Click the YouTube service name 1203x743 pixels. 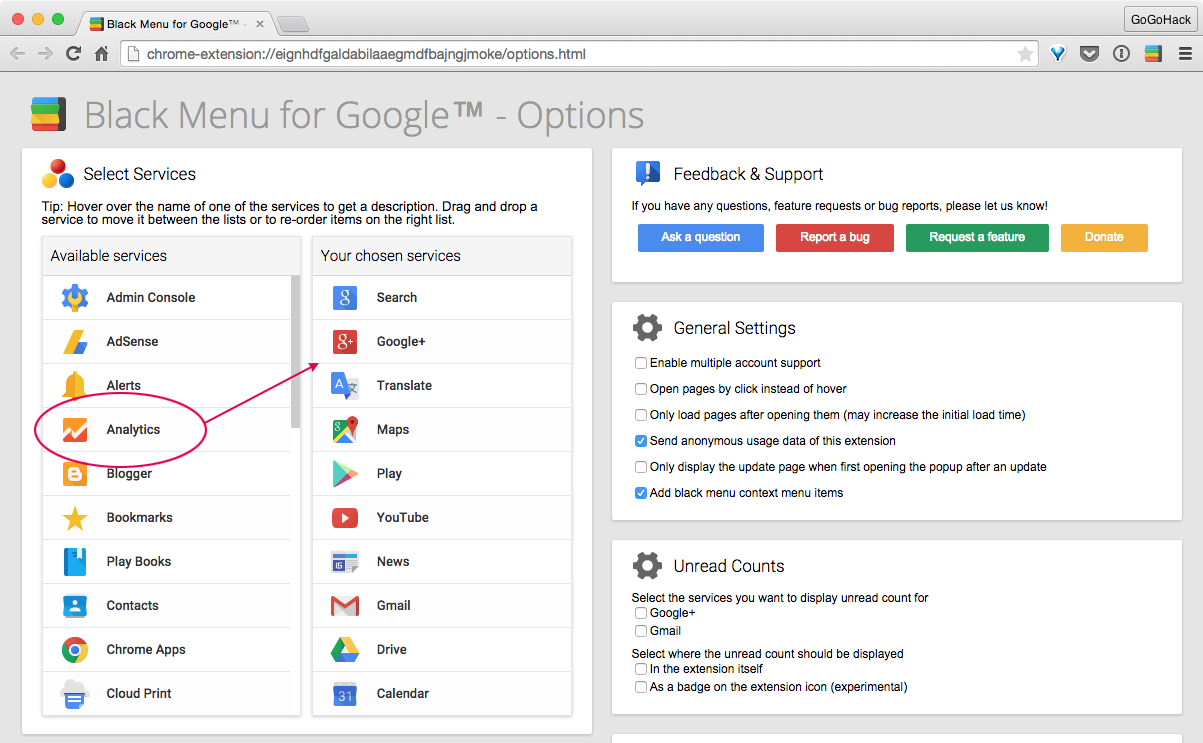click(403, 518)
